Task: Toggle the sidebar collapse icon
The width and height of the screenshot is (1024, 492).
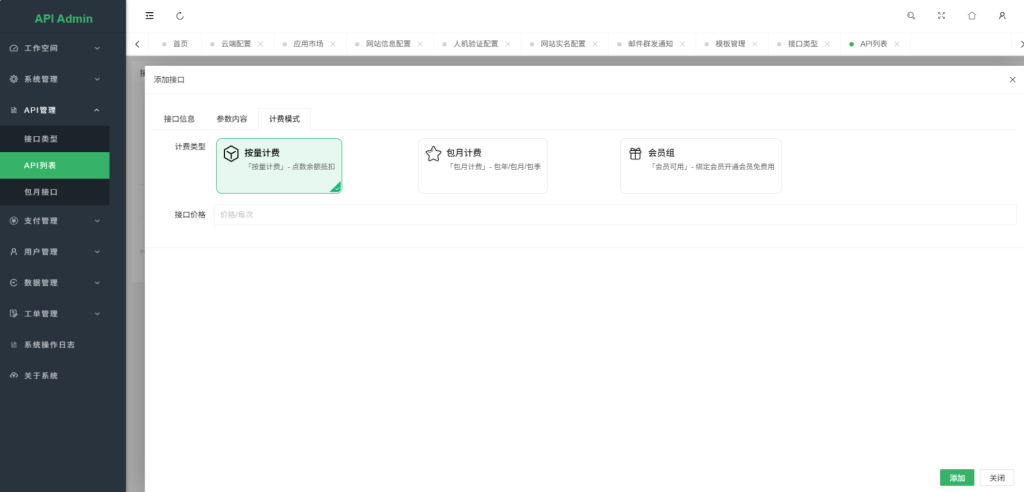Action: click(150, 16)
